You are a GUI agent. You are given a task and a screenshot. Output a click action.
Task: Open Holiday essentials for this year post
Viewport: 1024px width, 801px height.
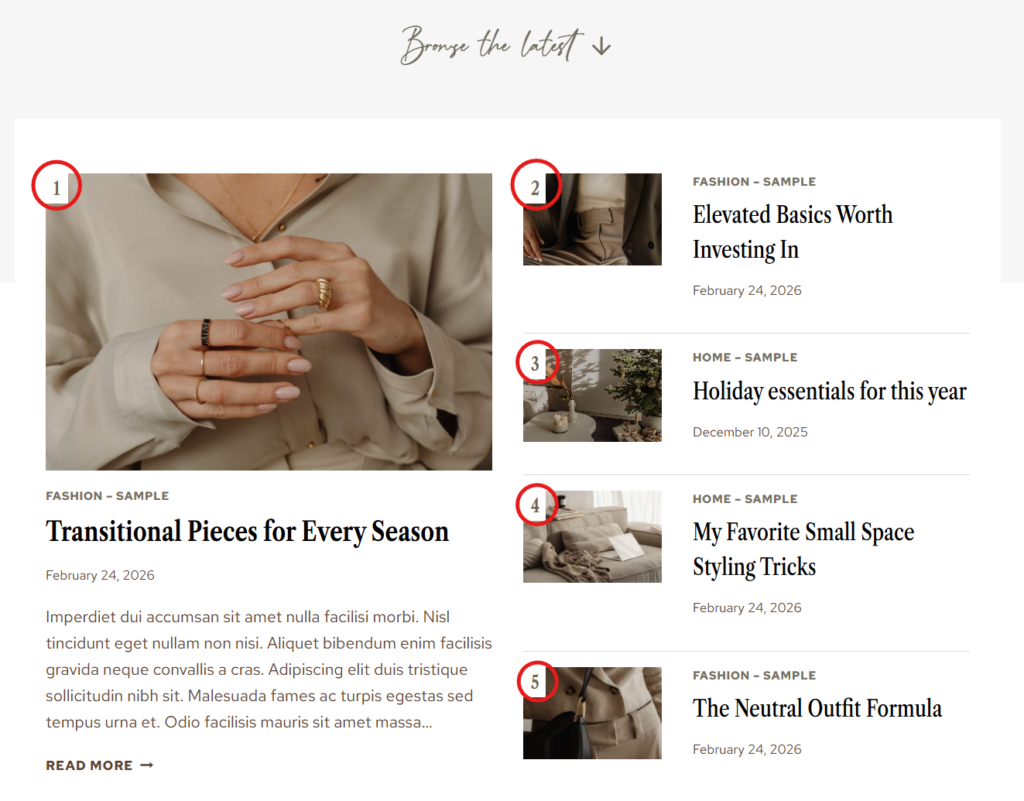click(829, 391)
